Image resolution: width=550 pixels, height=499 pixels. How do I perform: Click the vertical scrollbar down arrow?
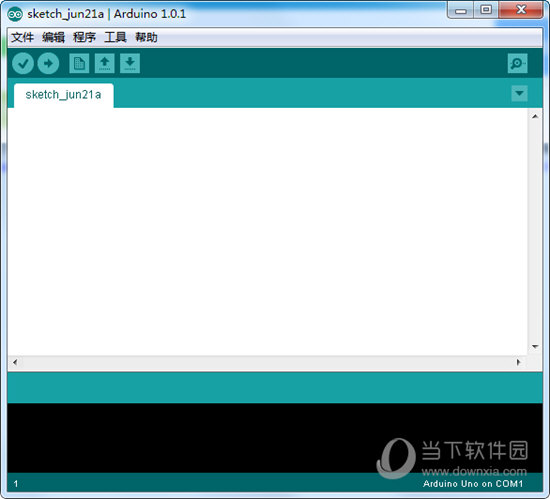pos(535,346)
